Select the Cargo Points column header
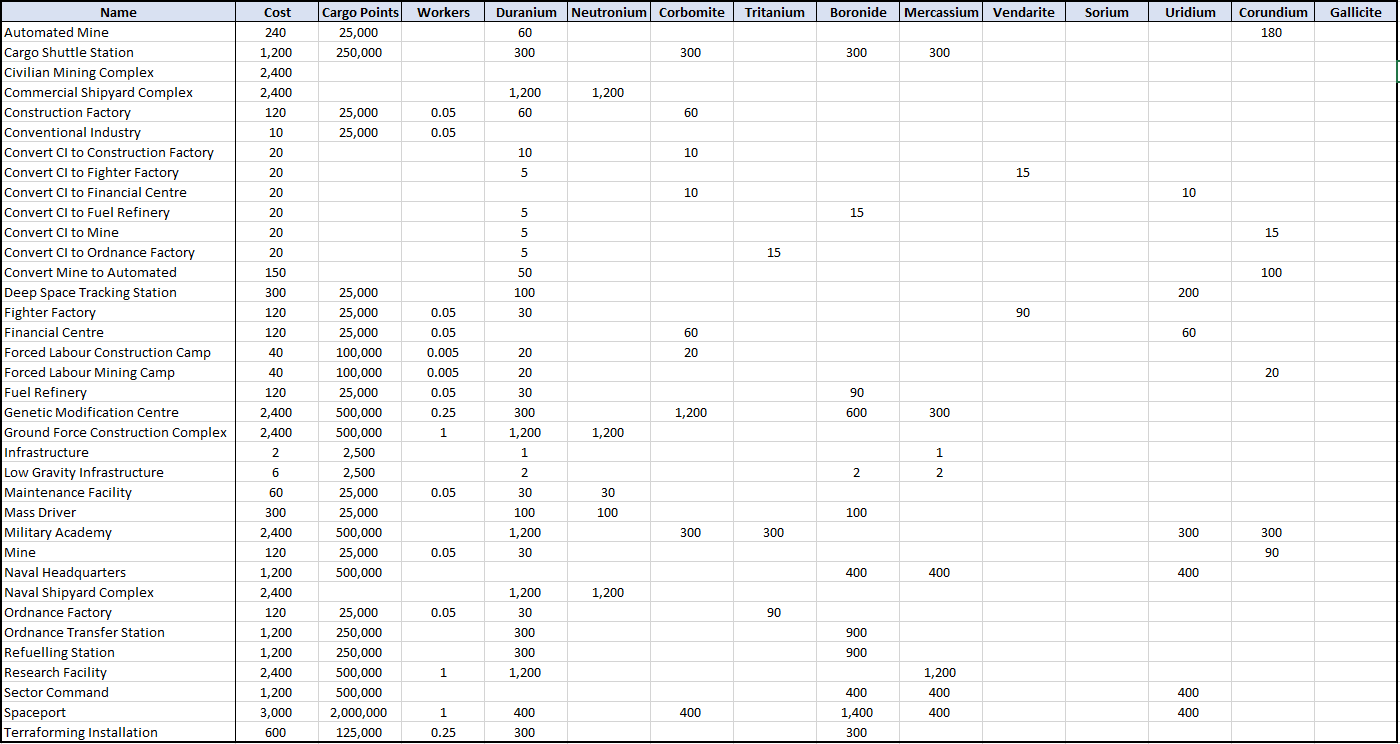 click(360, 12)
